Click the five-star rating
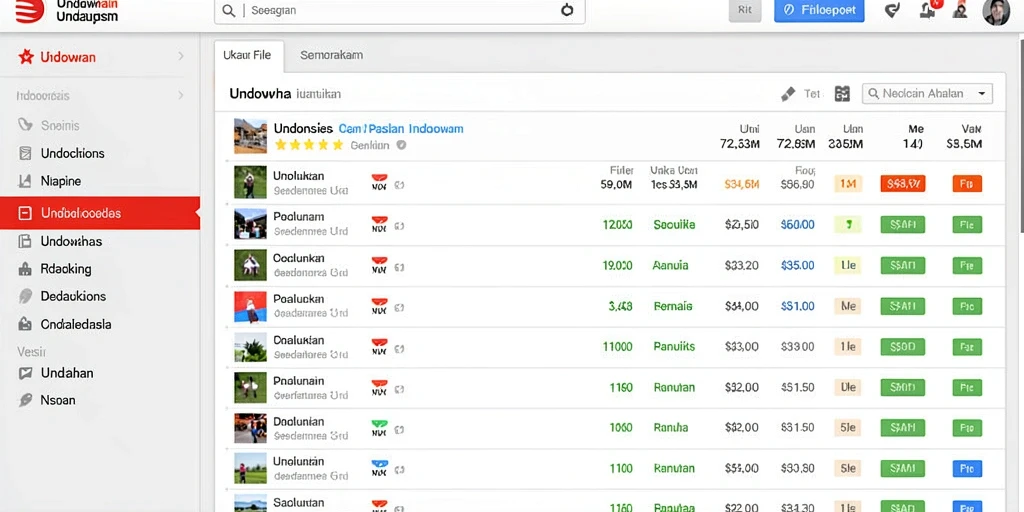 [x=309, y=145]
